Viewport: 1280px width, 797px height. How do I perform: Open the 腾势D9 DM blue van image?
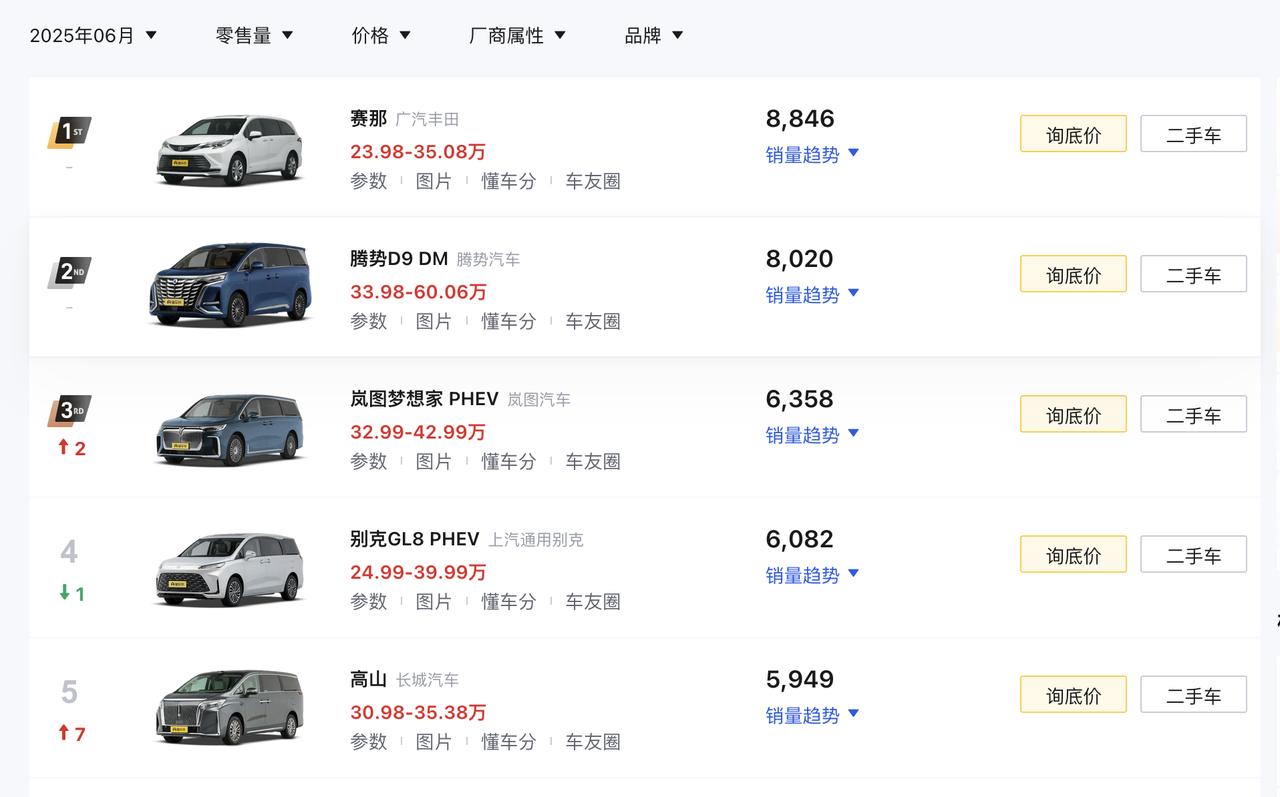[231, 284]
